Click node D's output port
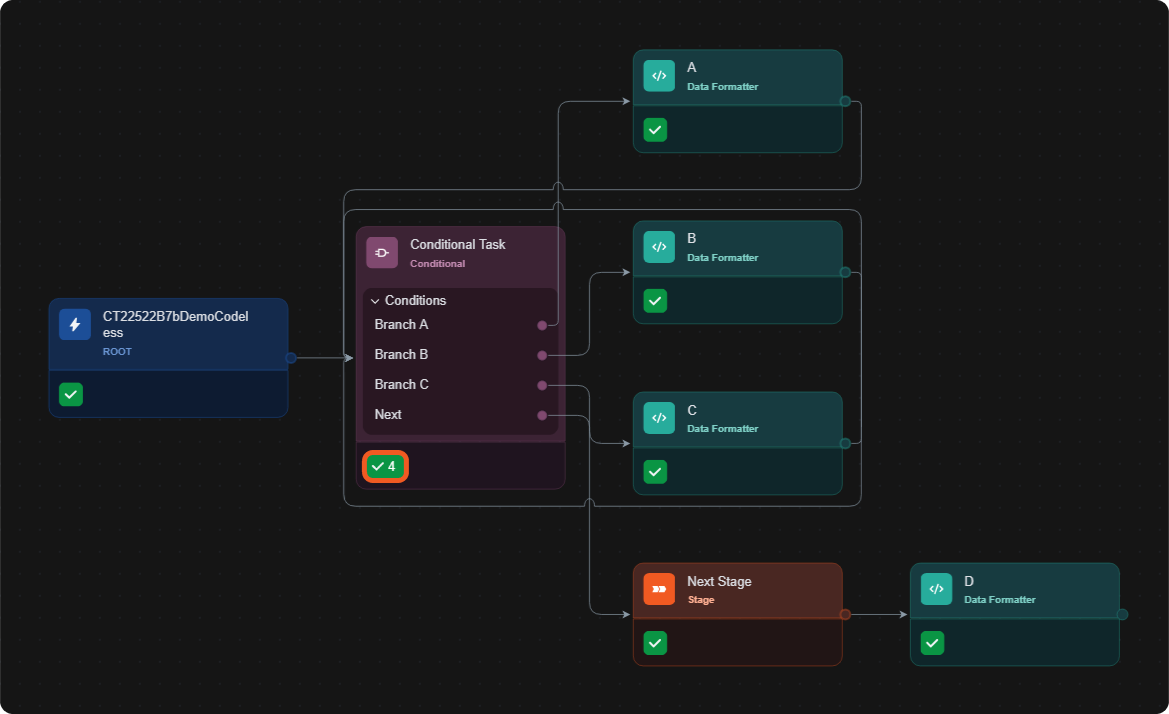The width and height of the screenshot is (1169, 714). tap(1122, 614)
